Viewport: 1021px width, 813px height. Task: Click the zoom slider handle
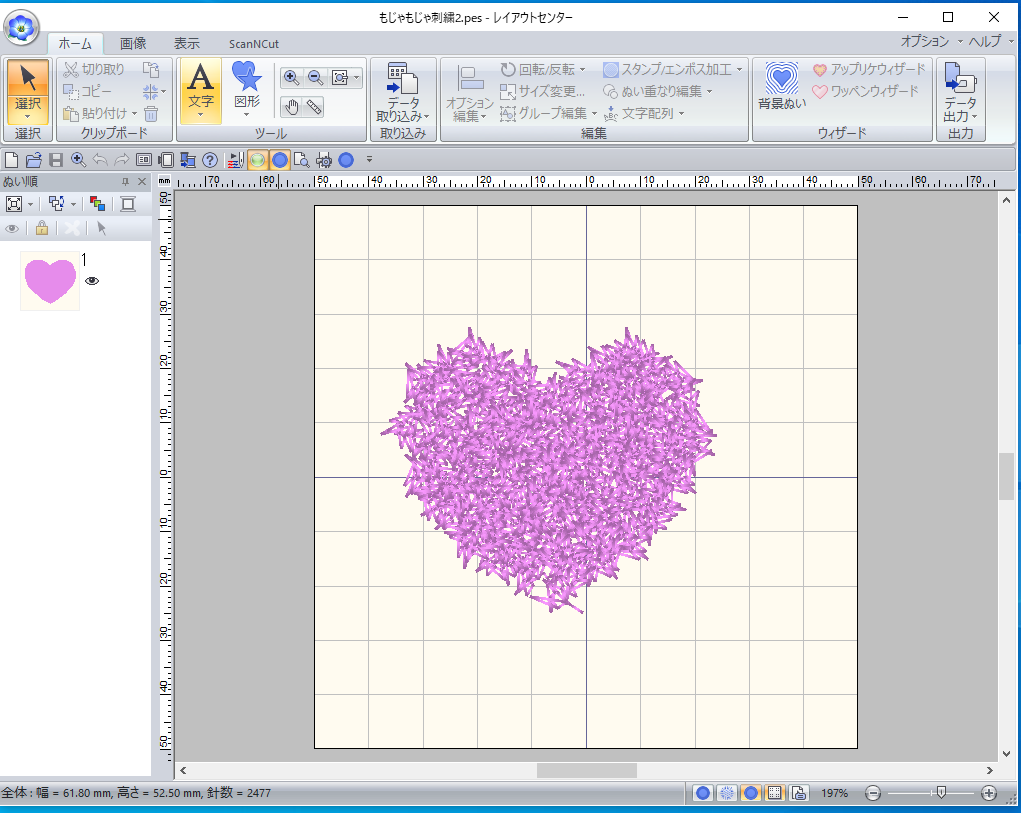(x=941, y=793)
